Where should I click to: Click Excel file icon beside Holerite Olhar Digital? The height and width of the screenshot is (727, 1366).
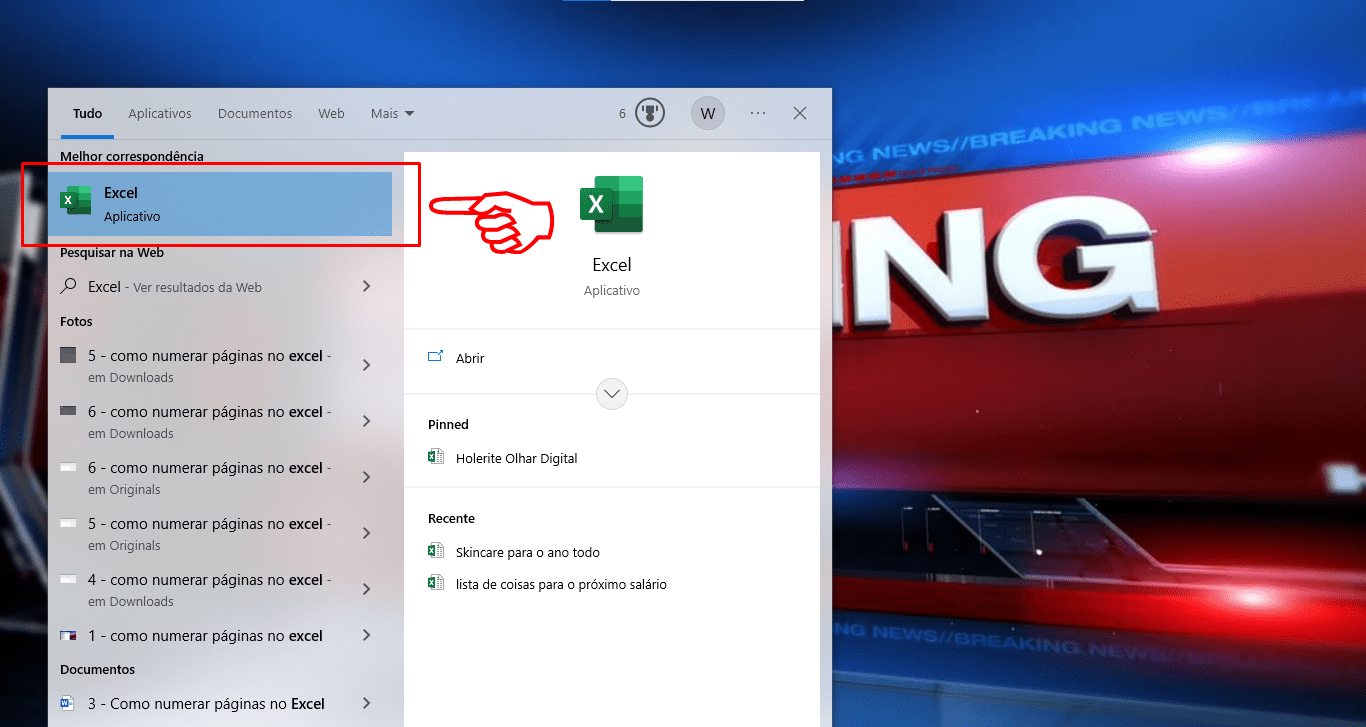(x=435, y=457)
